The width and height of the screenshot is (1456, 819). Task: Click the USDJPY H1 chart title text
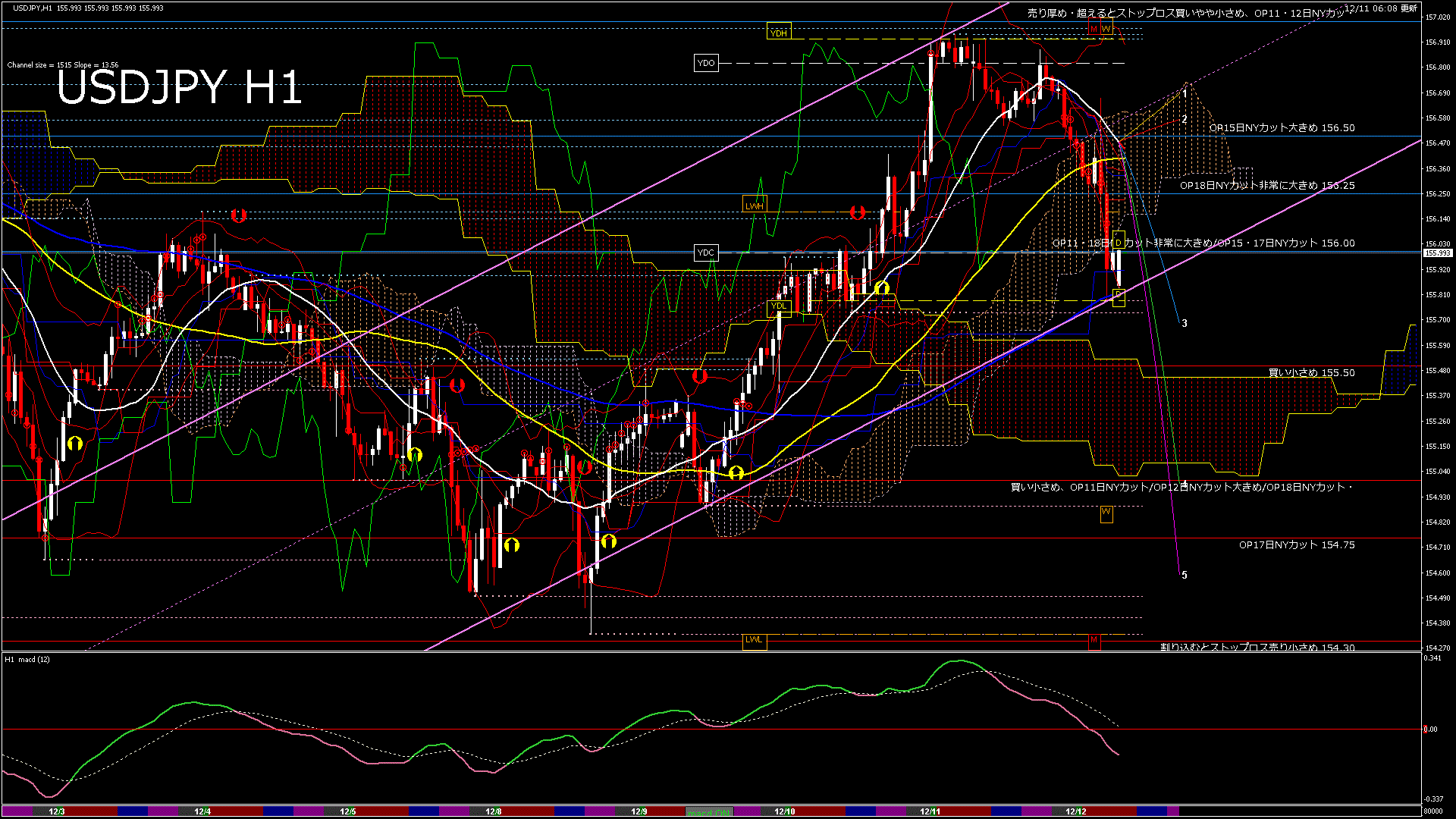[180, 87]
